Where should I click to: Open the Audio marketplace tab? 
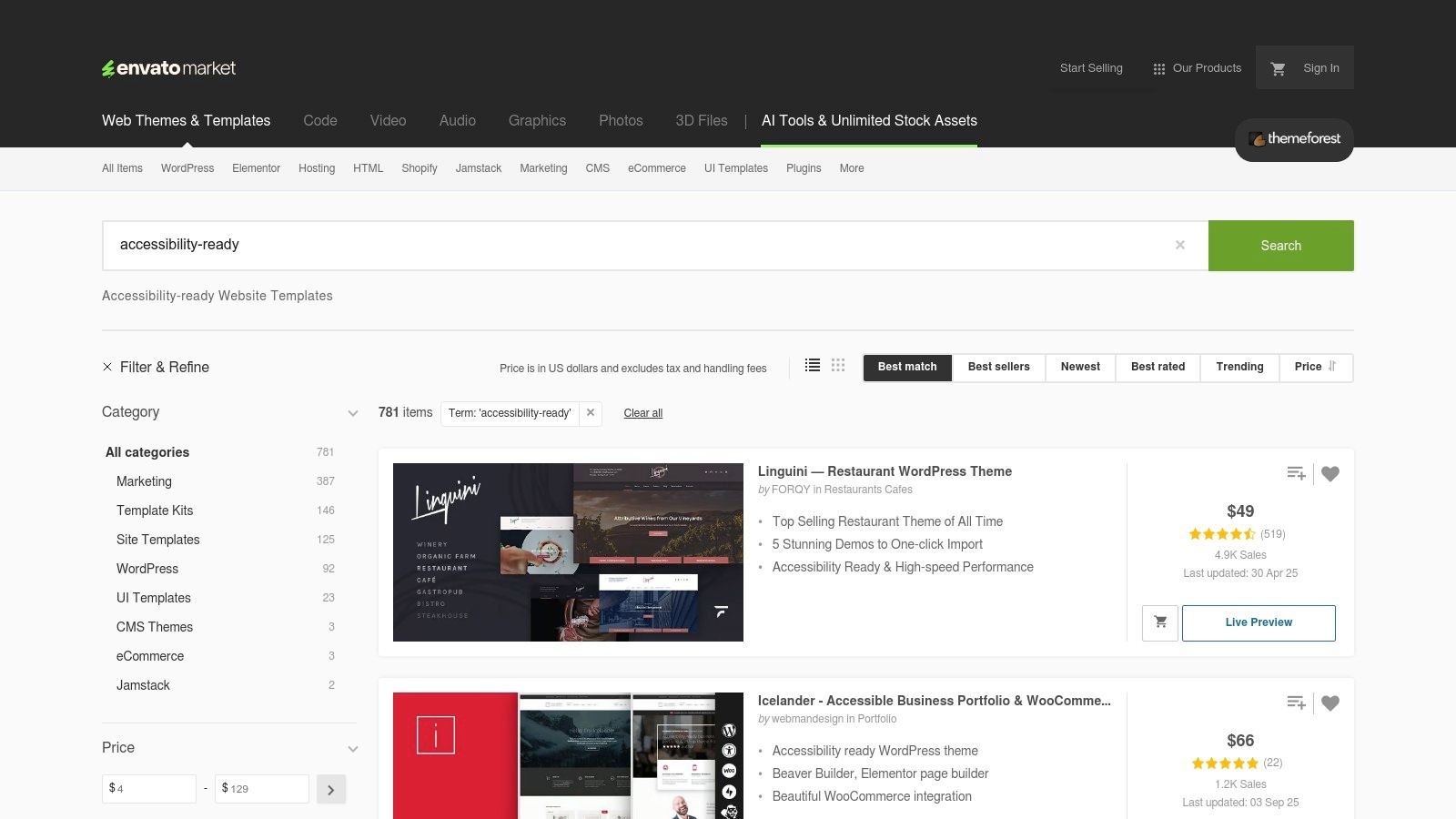(458, 120)
